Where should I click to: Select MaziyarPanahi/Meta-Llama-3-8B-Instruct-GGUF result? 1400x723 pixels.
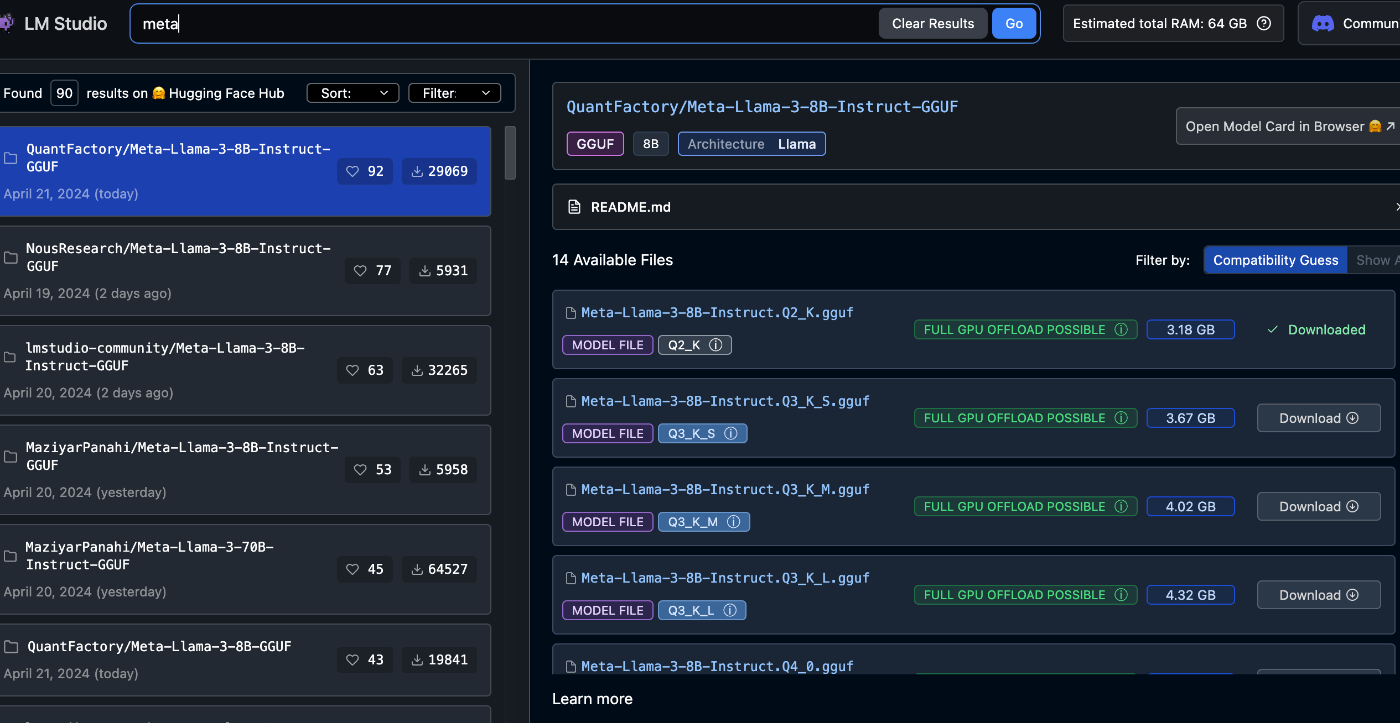245,469
